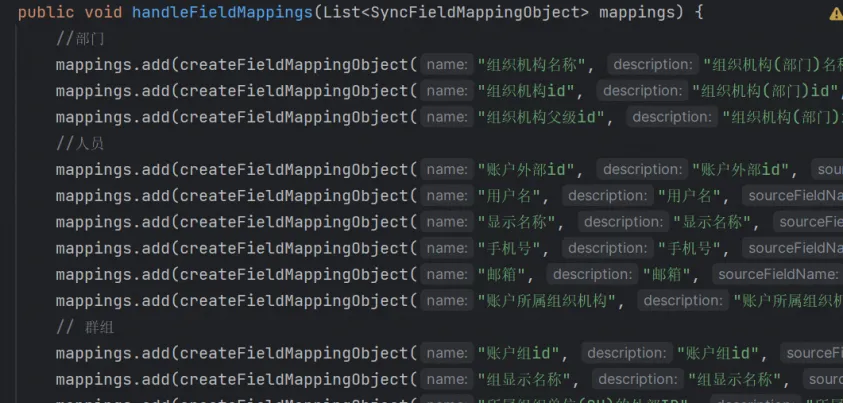Click the "组织机构父级id" name string
Screen dimensions: 843x403
(x=541, y=117)
